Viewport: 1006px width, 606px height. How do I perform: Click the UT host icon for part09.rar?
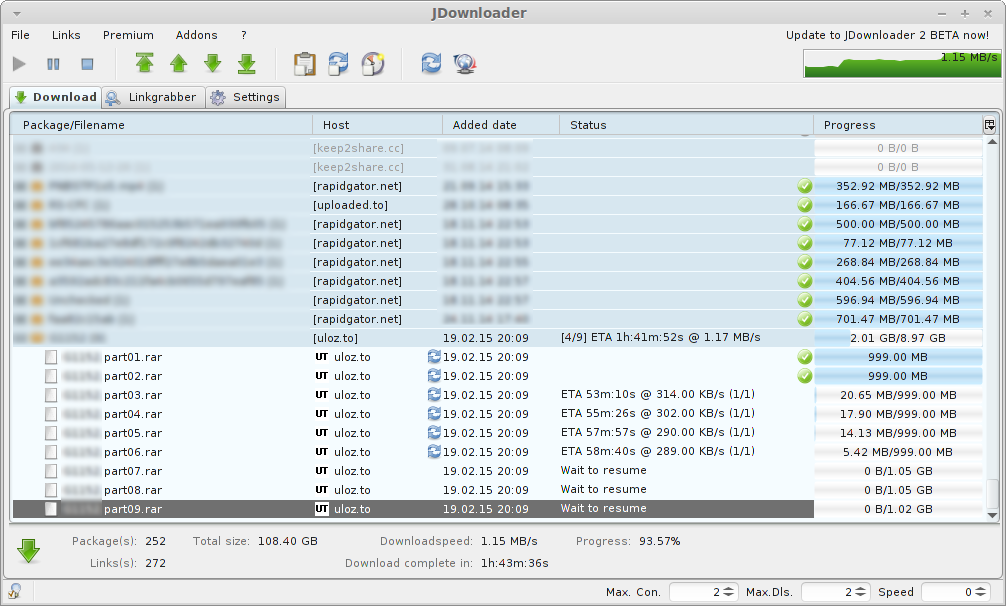(321, 509)
